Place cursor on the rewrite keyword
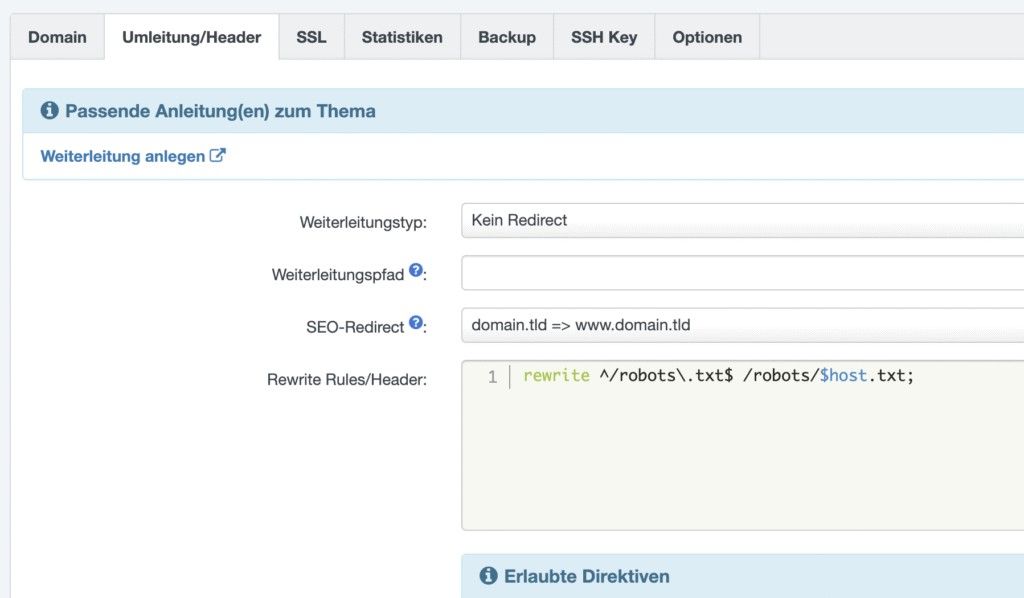 point(556,377)
